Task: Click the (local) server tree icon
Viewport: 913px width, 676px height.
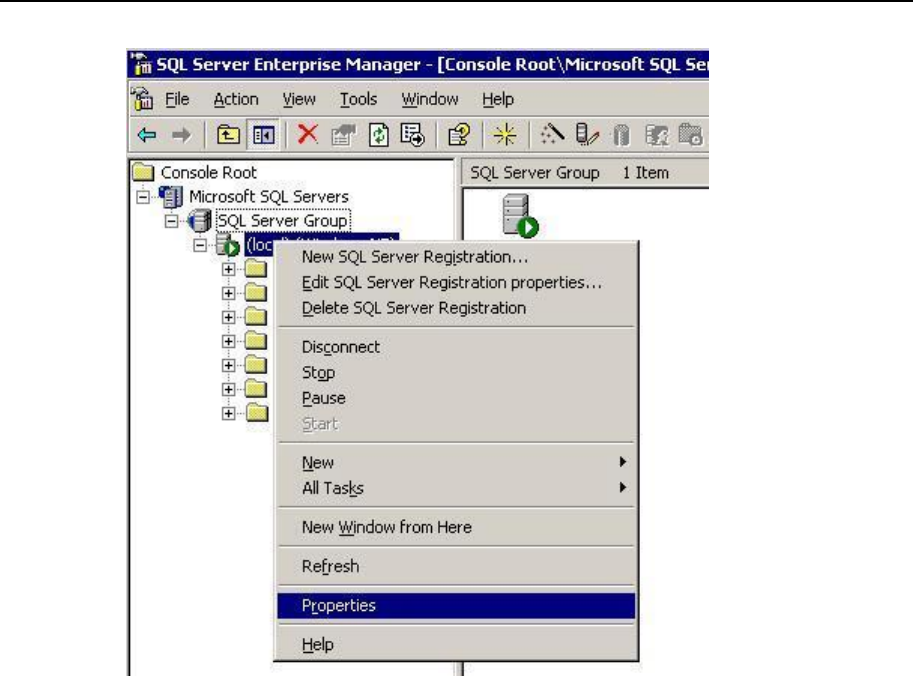Action: 228,245
